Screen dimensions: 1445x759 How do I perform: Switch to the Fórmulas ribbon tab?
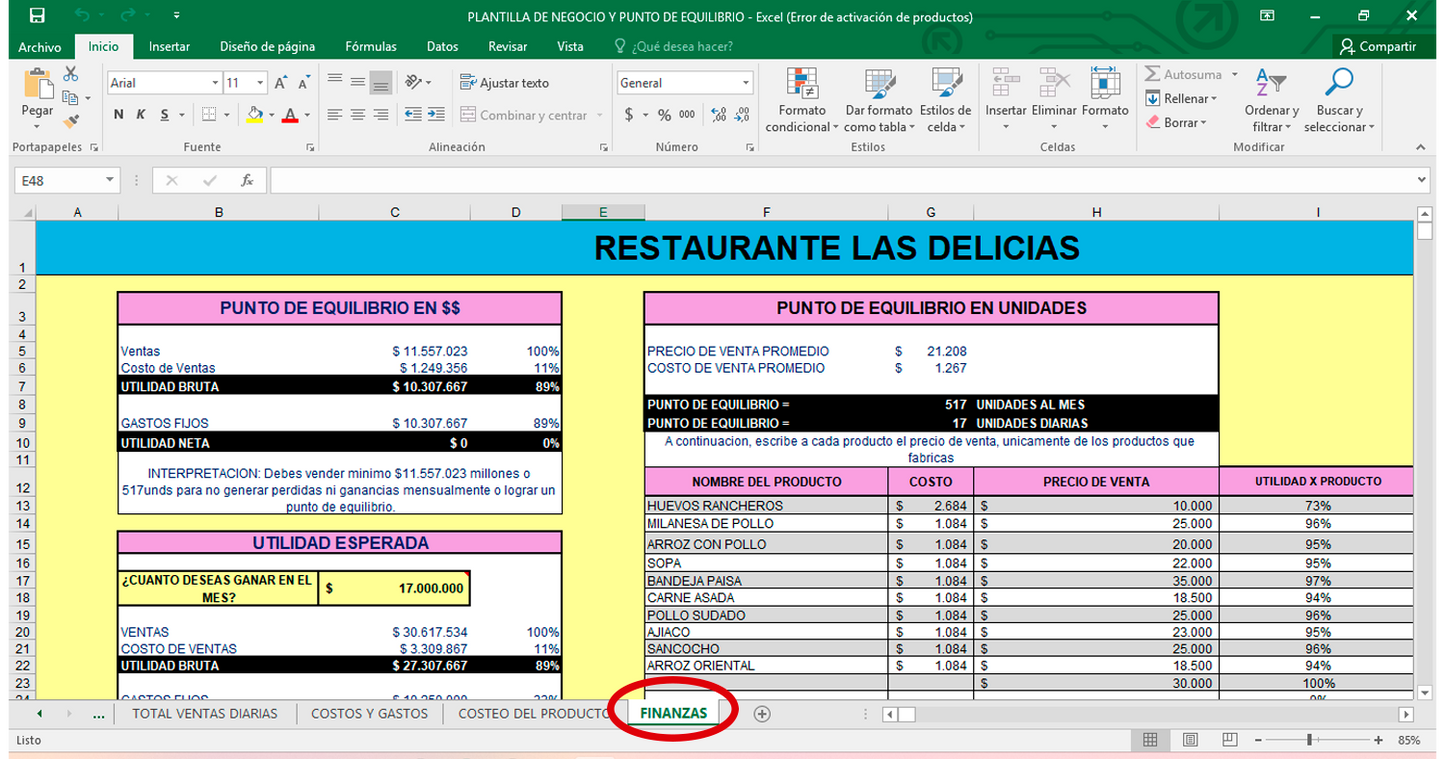(x=371, y=46)
